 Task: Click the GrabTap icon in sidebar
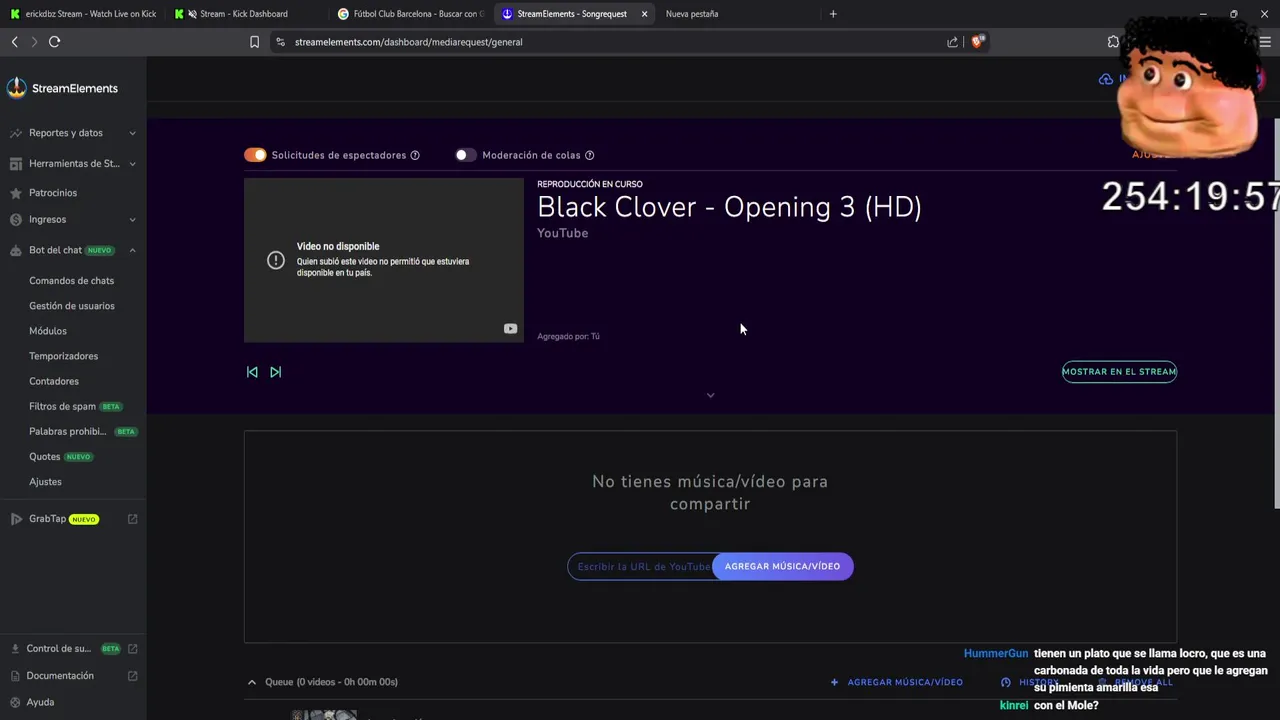[x=16, y=519]
